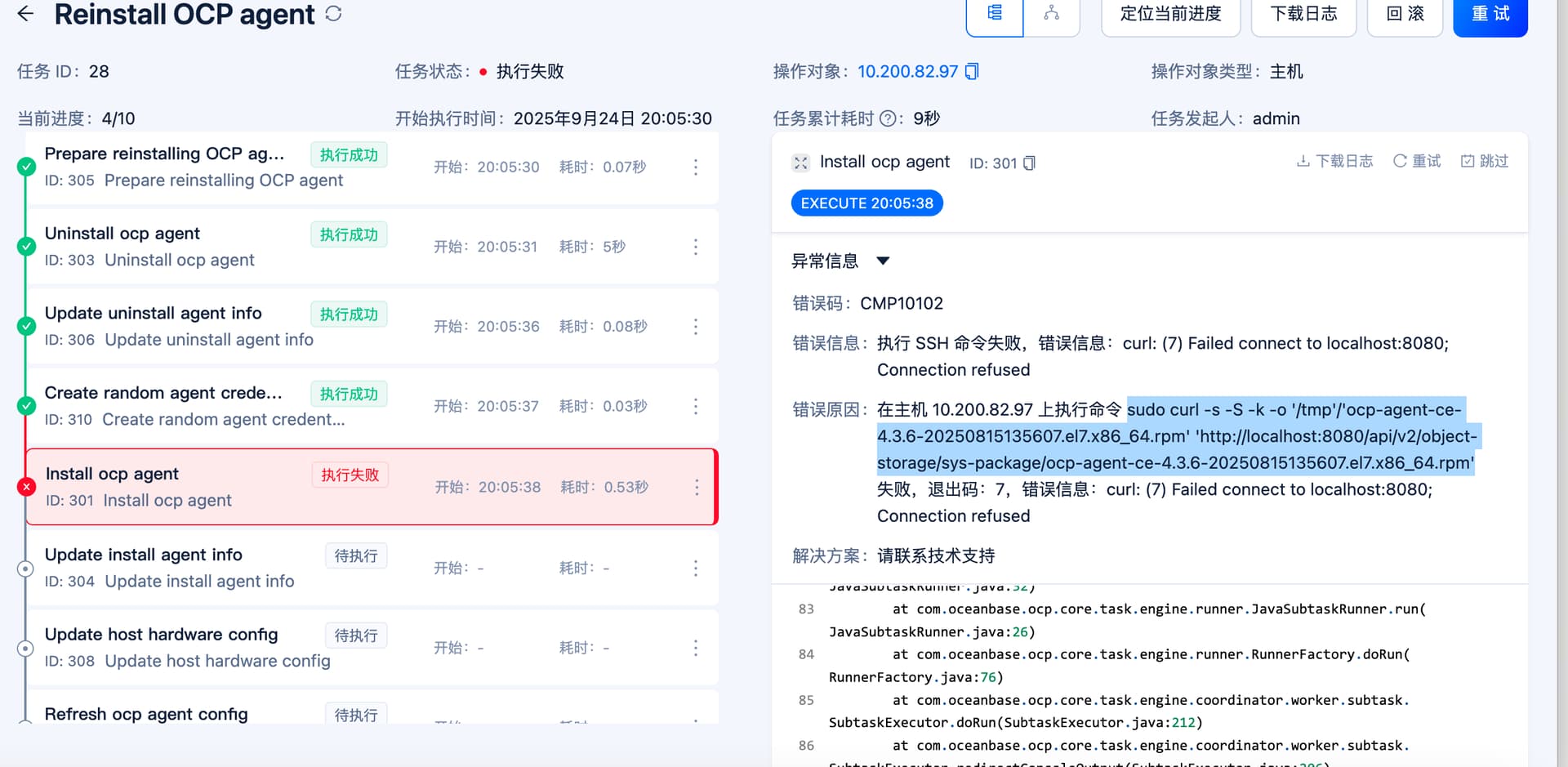Click 待执行 badge on Update install agent info
1568x767 pixels.
(356, 556)
